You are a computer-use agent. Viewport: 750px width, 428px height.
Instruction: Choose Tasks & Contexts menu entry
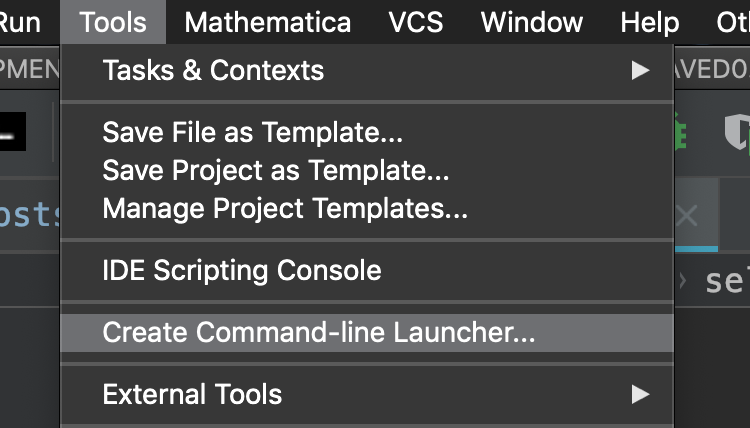tap(213, 70)
